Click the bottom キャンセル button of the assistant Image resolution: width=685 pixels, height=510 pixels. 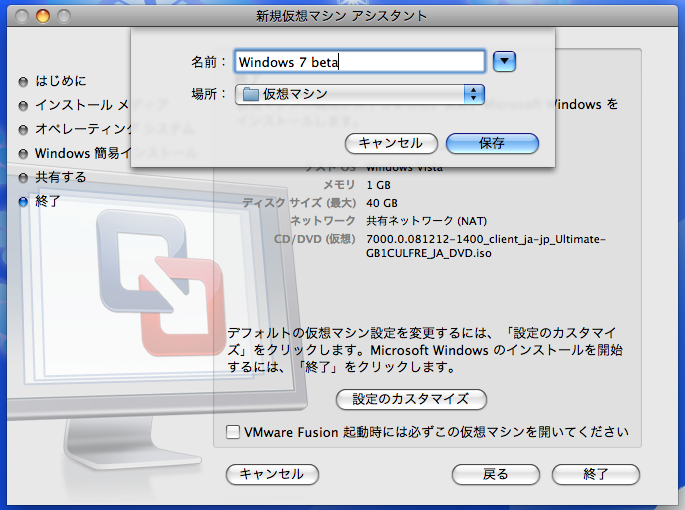click(272, 474)
